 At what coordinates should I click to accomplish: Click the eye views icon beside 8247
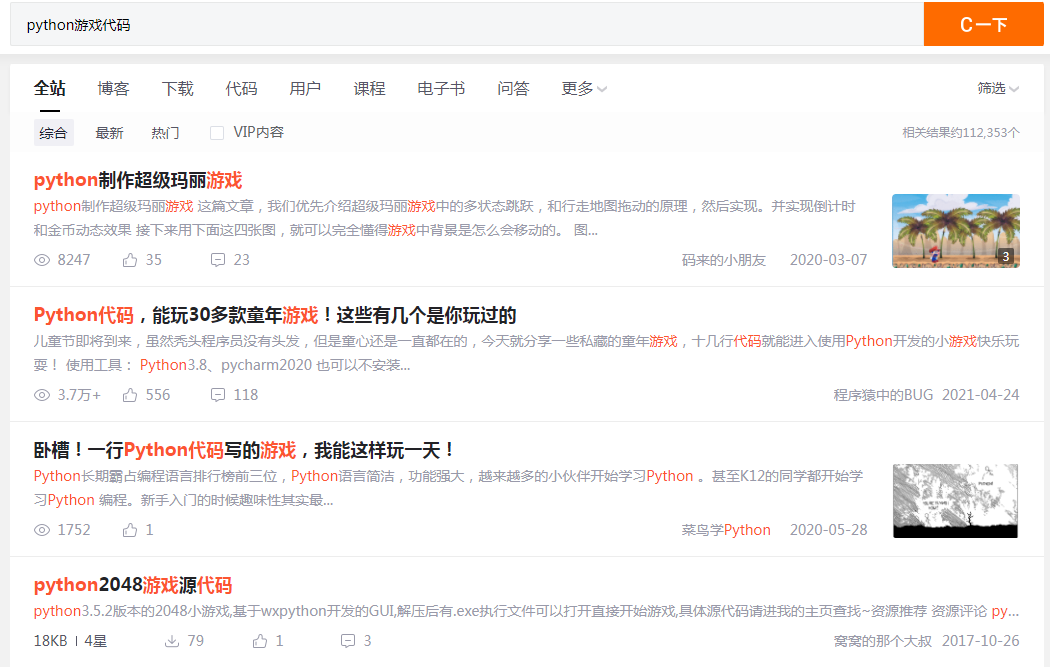(x=42, y=260)
